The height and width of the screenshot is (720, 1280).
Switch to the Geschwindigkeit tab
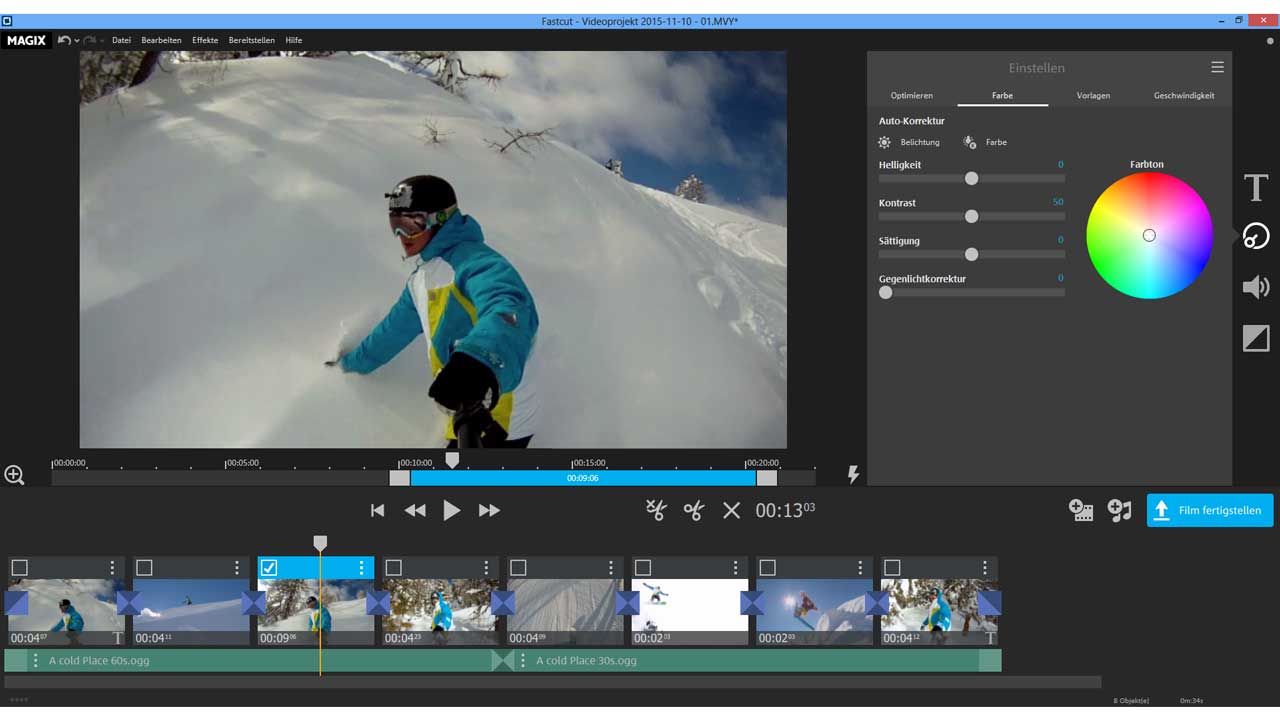click(x=1184, y=96)
